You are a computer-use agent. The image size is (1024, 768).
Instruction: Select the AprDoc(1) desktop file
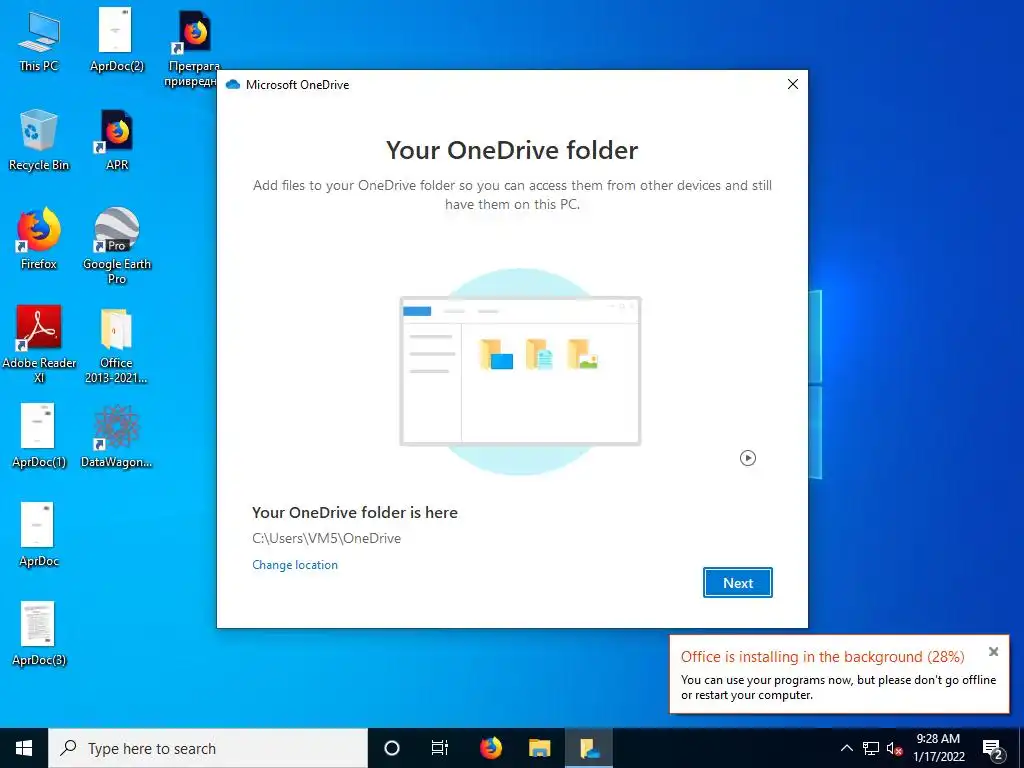click(x=39, y=436)
